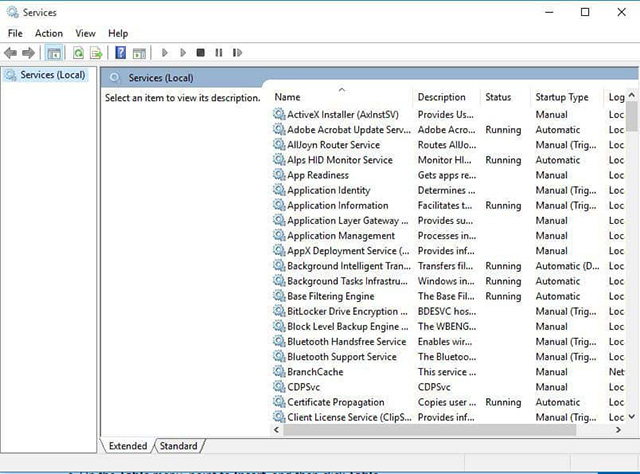640x474 pixels.
Task: Click the Restart Service icon
Action: click(237, 53)
